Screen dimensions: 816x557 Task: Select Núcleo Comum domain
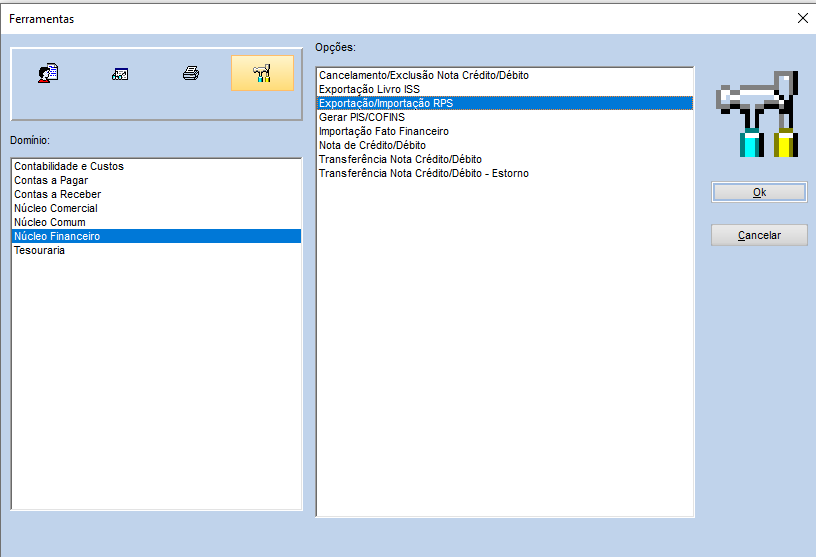click(50, 222)
